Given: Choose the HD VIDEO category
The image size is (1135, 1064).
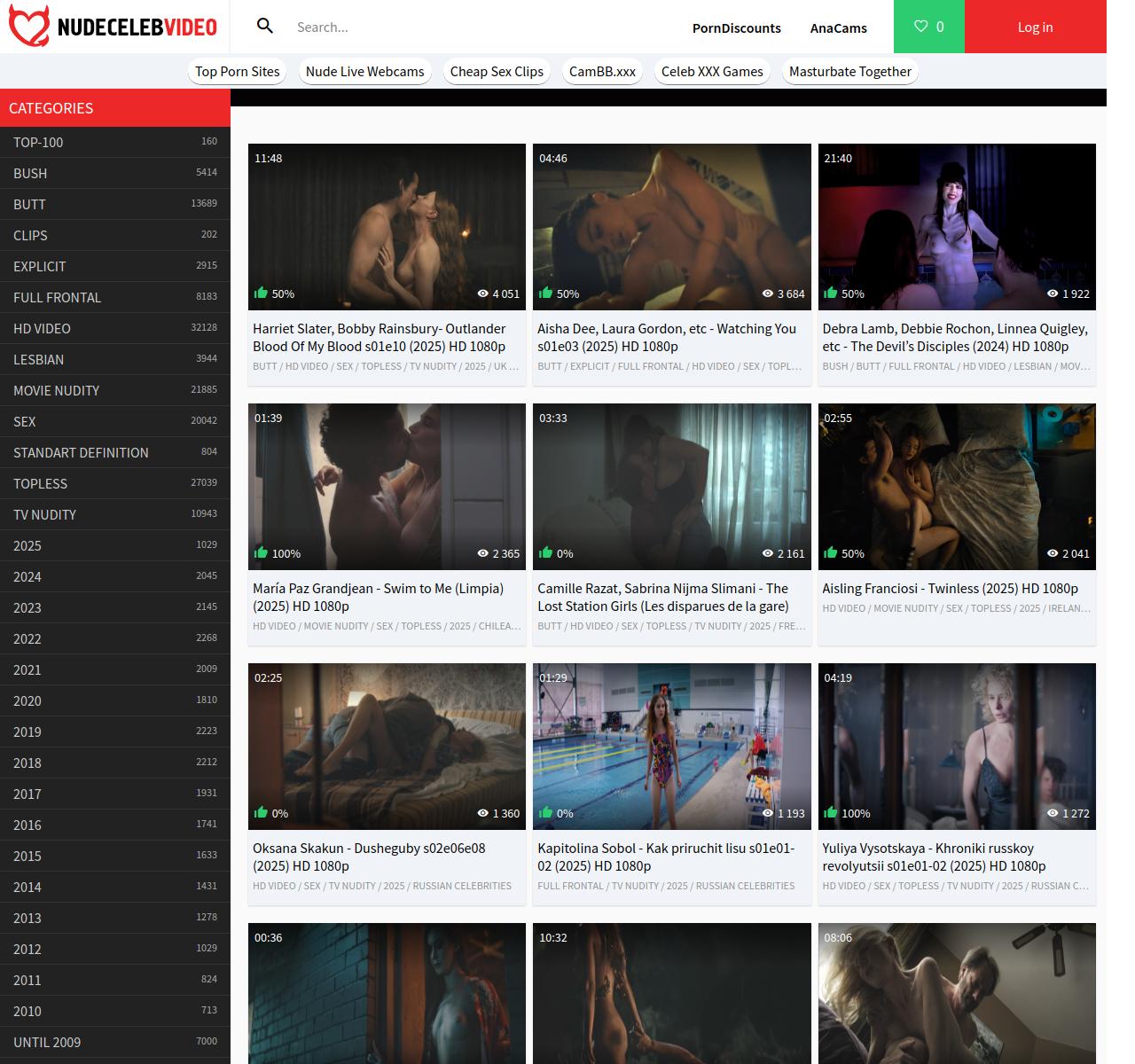Looking at the screenshot, I should (x=42, y=328).
